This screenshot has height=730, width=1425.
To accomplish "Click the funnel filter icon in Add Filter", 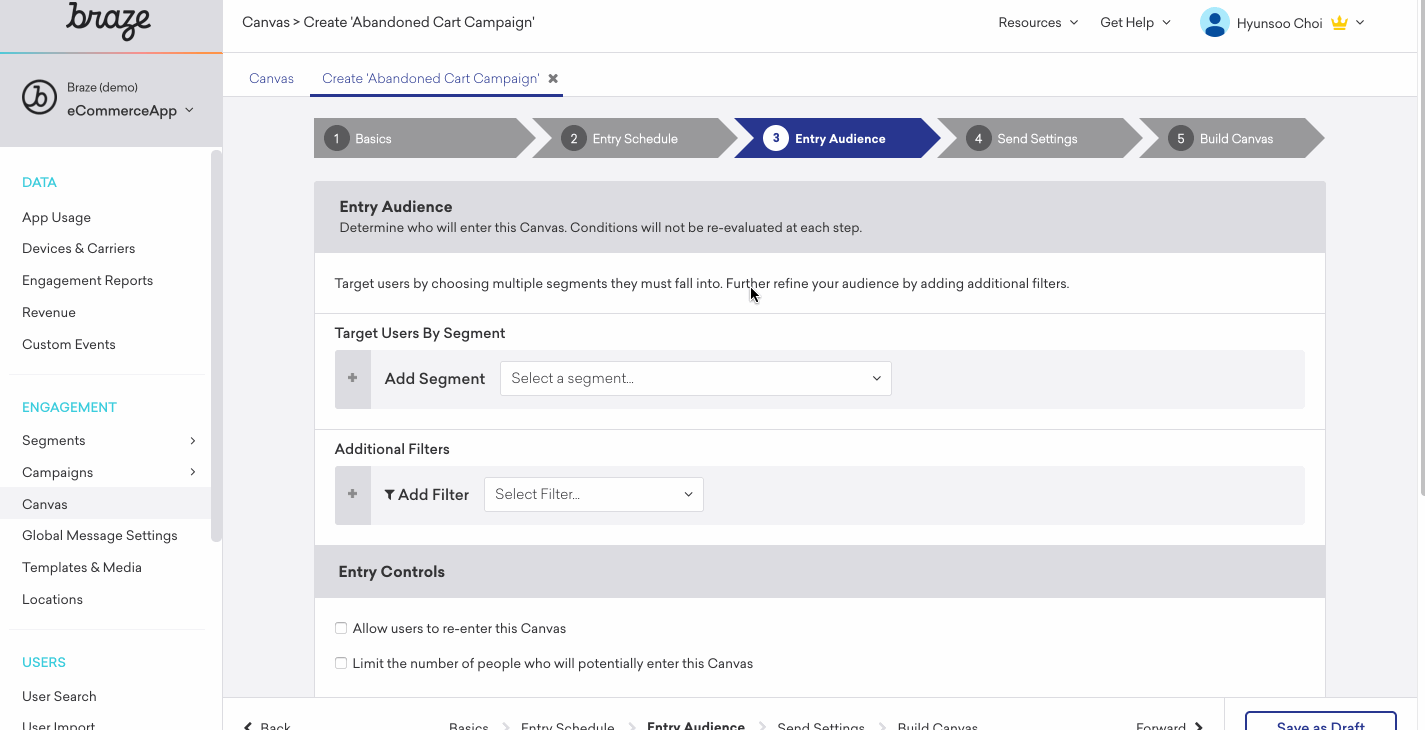I will (x=390, y=494).
